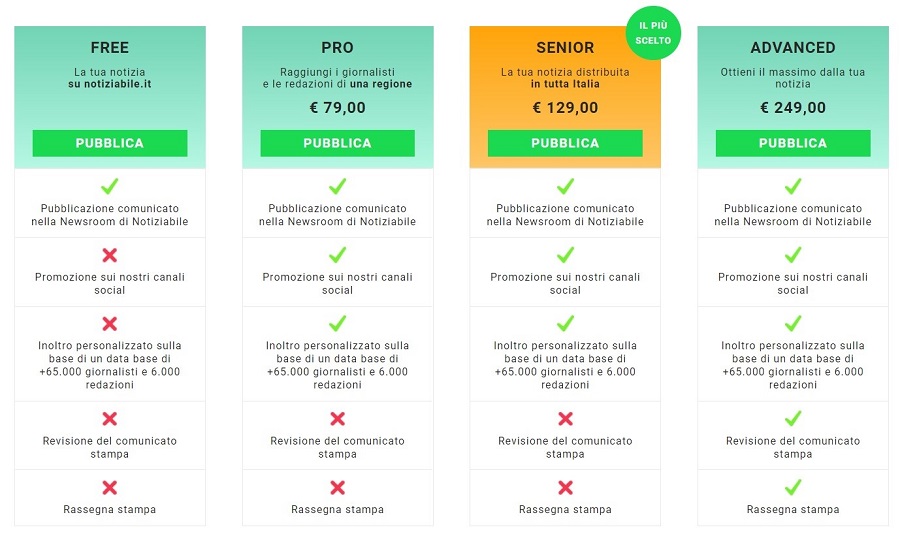This screenshot has height=534, width=900.
Task: Click green check for Newsroom publication in FREE
Action: click(x=110, y=186)
